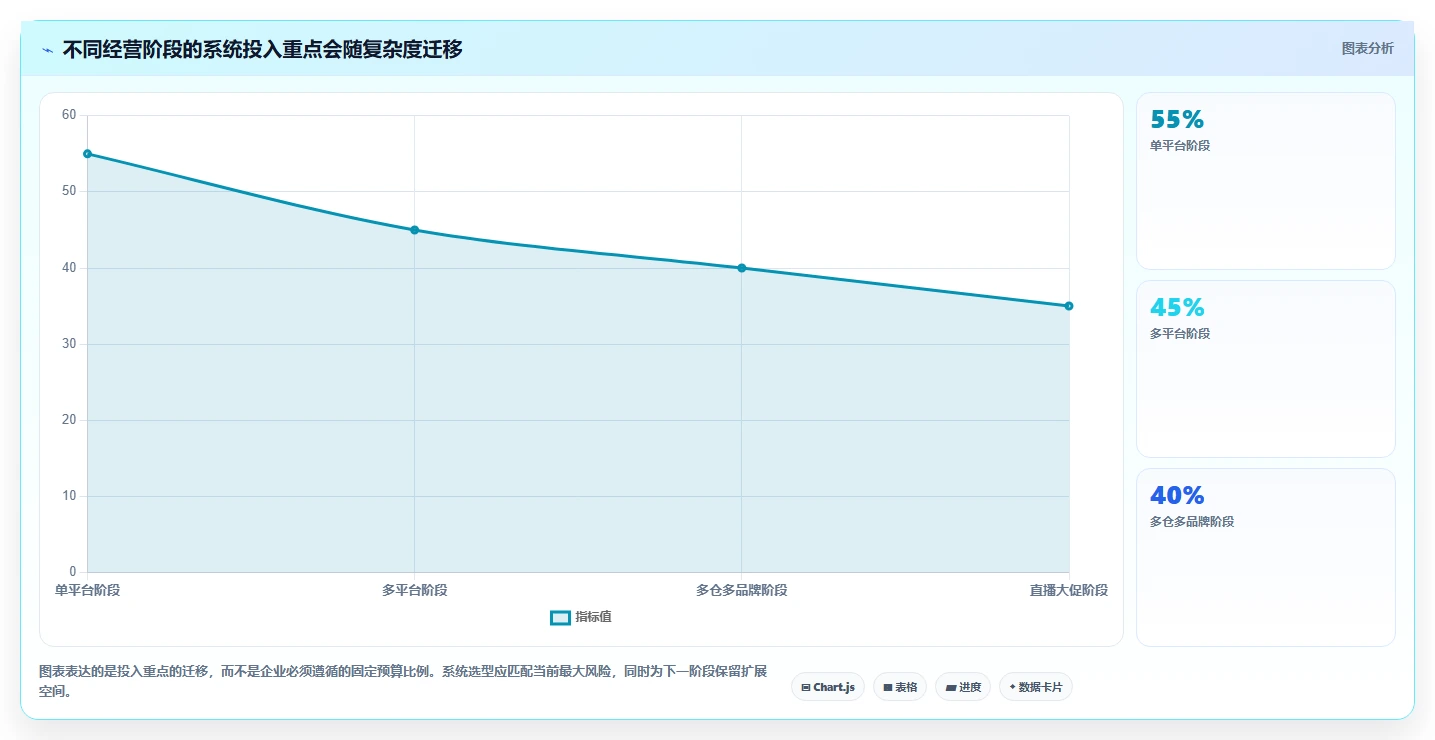This screenshot has height=740, width=1435.
Task: Click the 指标值 legend label
Action: click(593, 617)
